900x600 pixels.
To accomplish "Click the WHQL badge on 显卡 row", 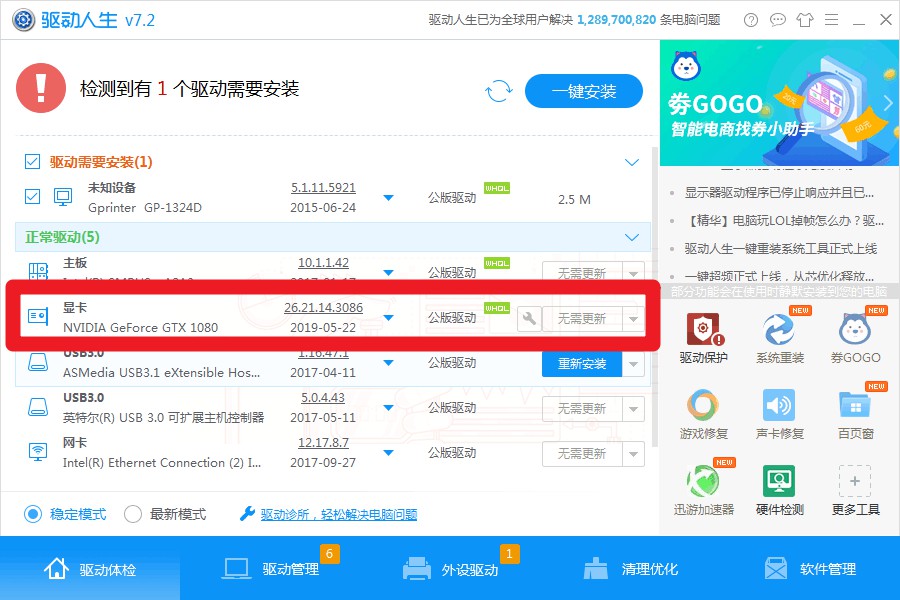I will point(496,308).
